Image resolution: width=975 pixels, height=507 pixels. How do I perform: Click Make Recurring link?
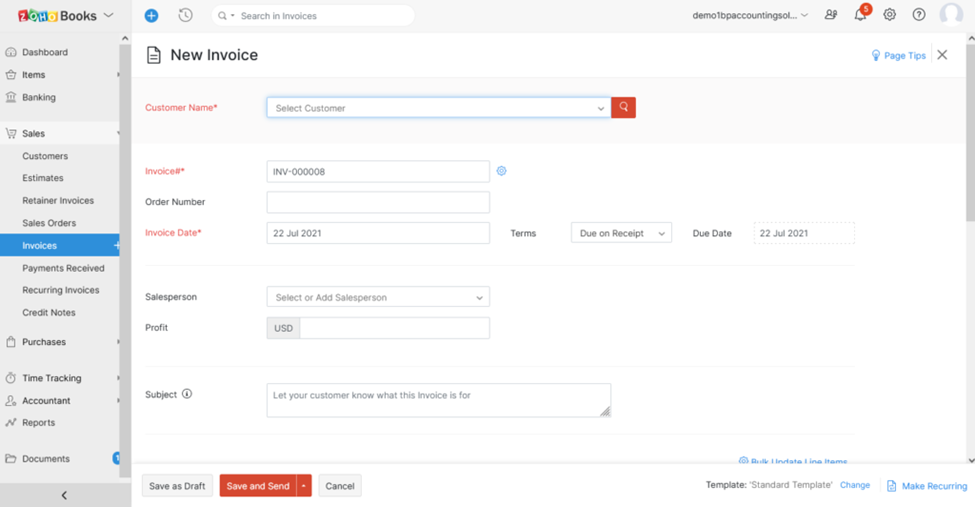934,486
